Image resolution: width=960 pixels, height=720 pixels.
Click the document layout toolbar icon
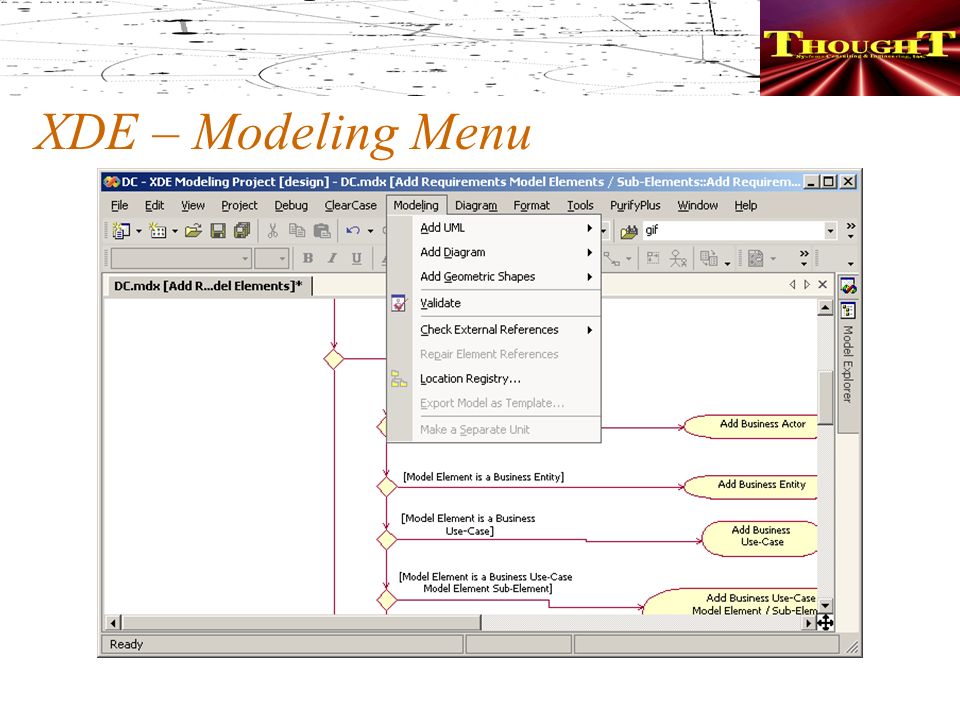tap(756, 258)
